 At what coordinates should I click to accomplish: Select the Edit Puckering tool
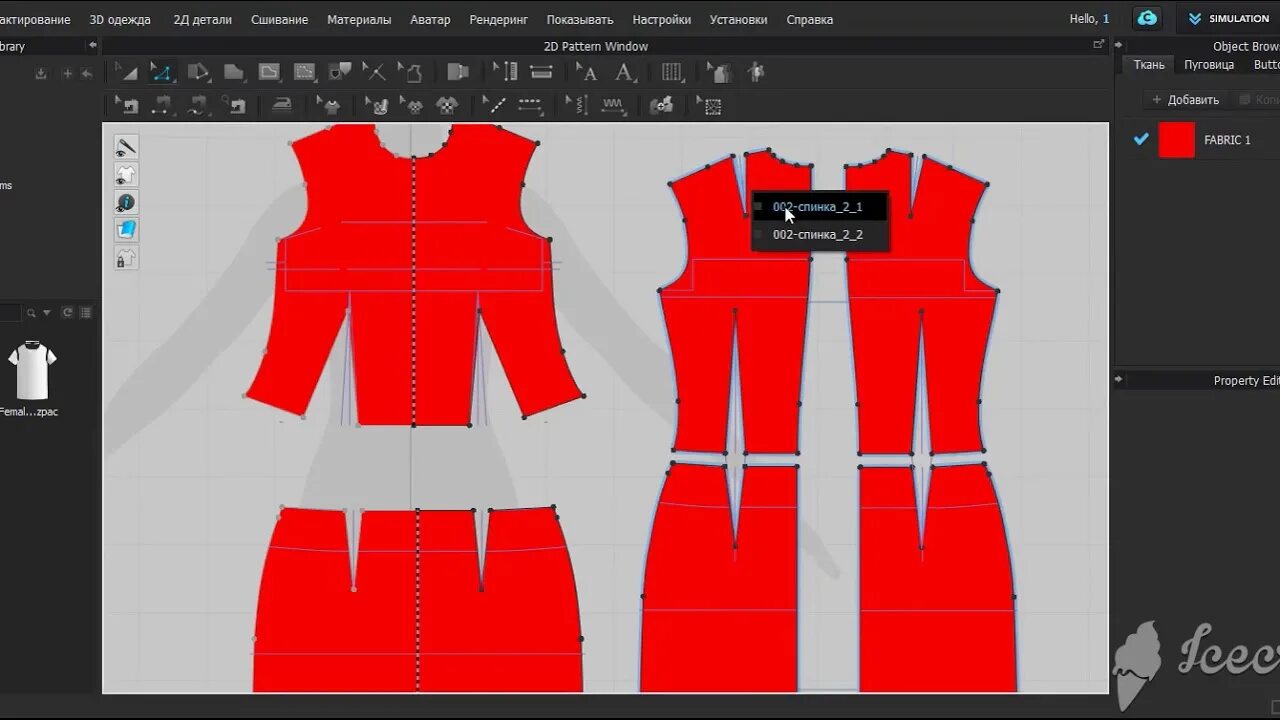(577, 105)
